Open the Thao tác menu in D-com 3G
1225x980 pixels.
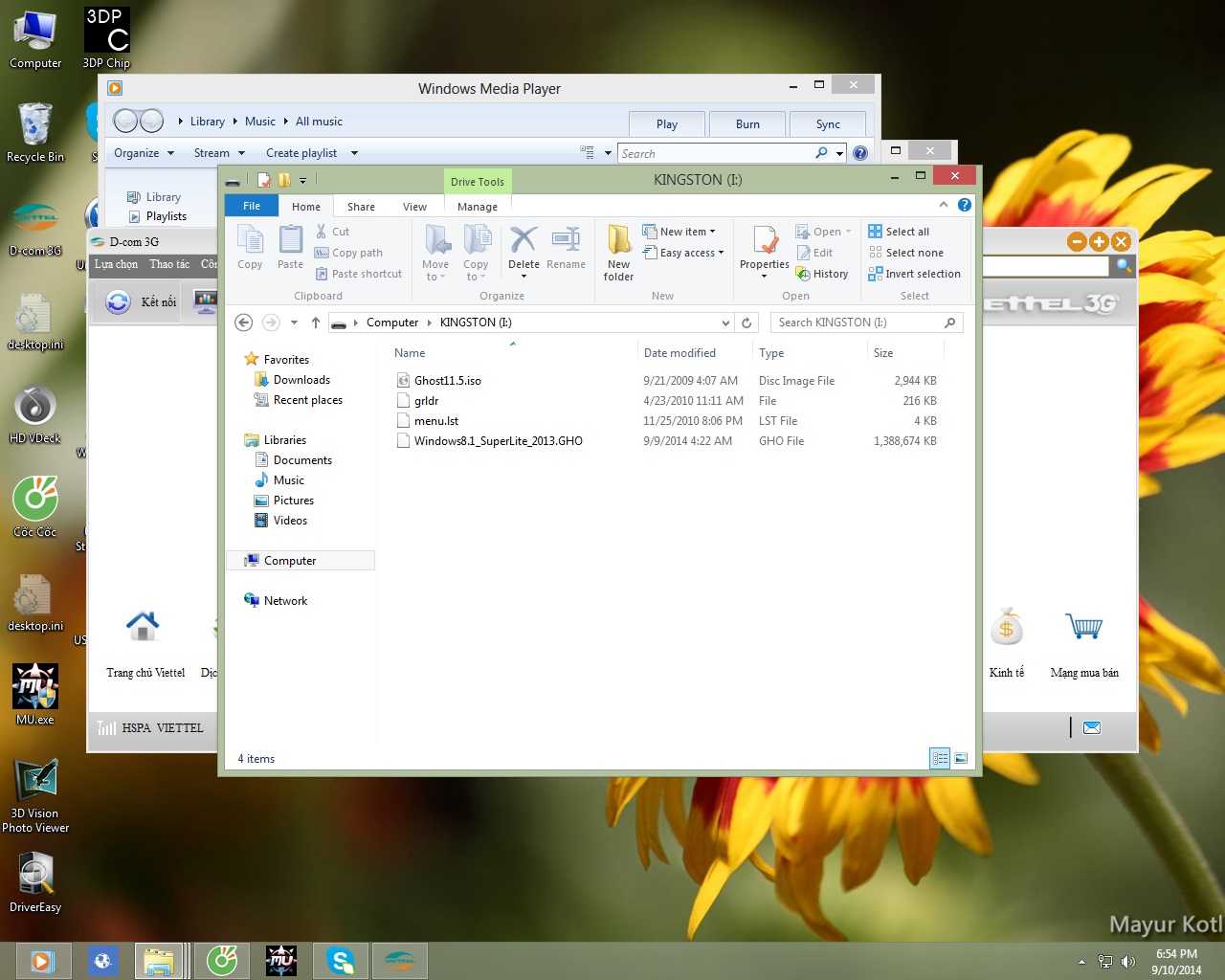coord(169,264)
